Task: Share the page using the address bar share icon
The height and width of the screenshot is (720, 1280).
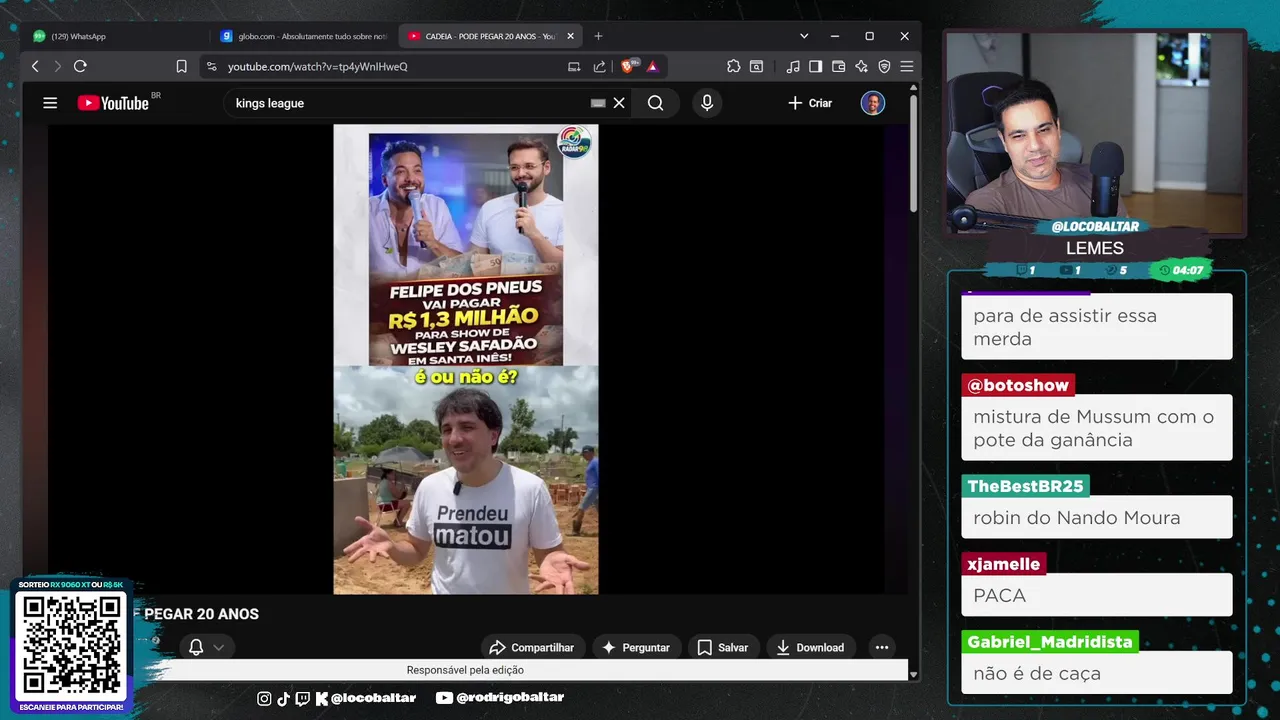Action: click(599, 66)
